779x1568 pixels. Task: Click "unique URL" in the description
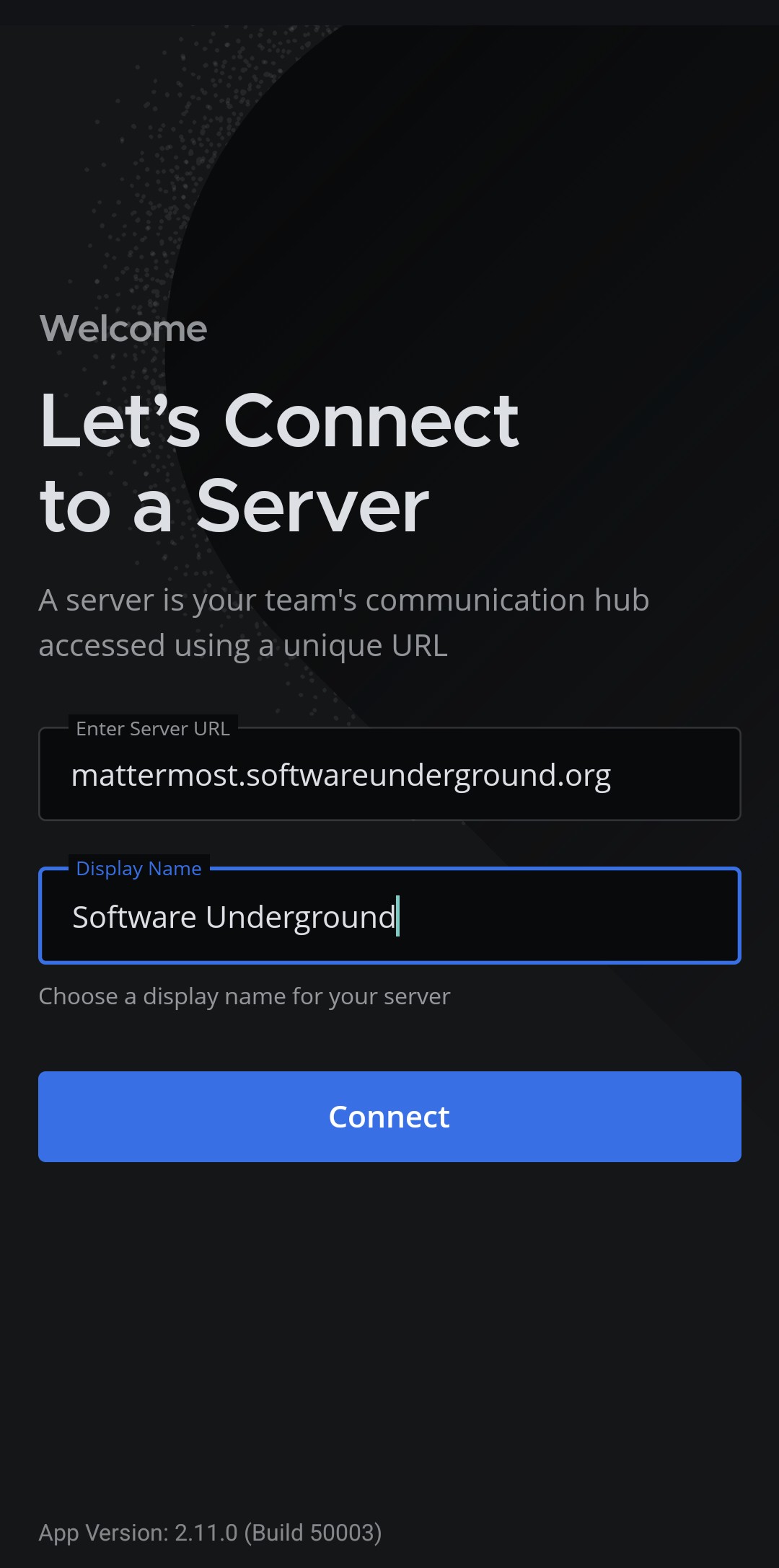[x=365, y=646]
